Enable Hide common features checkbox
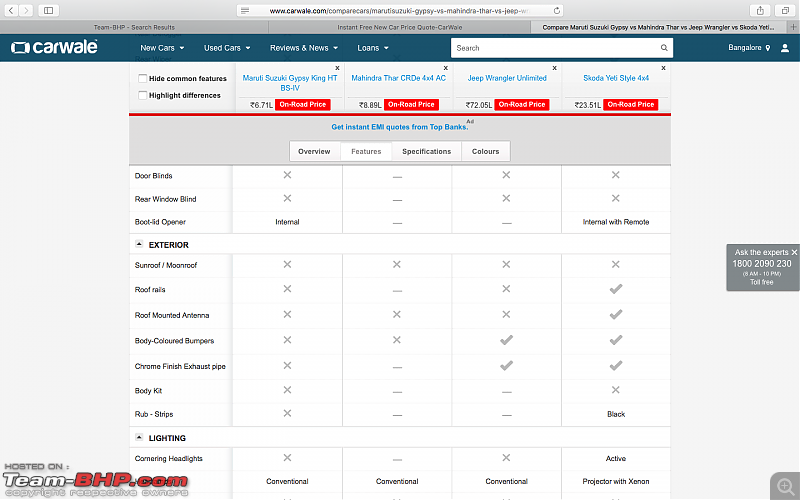800x500 pixels. point(142,78)
